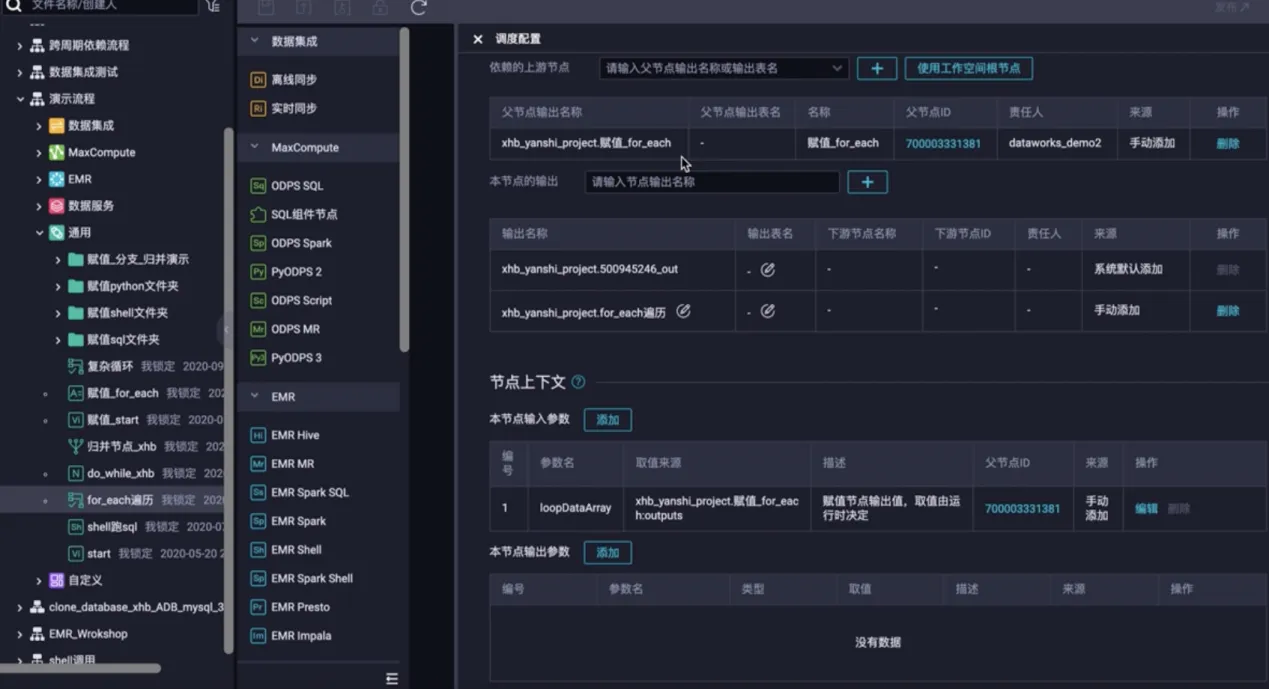The width and height of the screenshot is (1269, 689).
Task: Expand the 数据服务 tree node
Action: 39,206
